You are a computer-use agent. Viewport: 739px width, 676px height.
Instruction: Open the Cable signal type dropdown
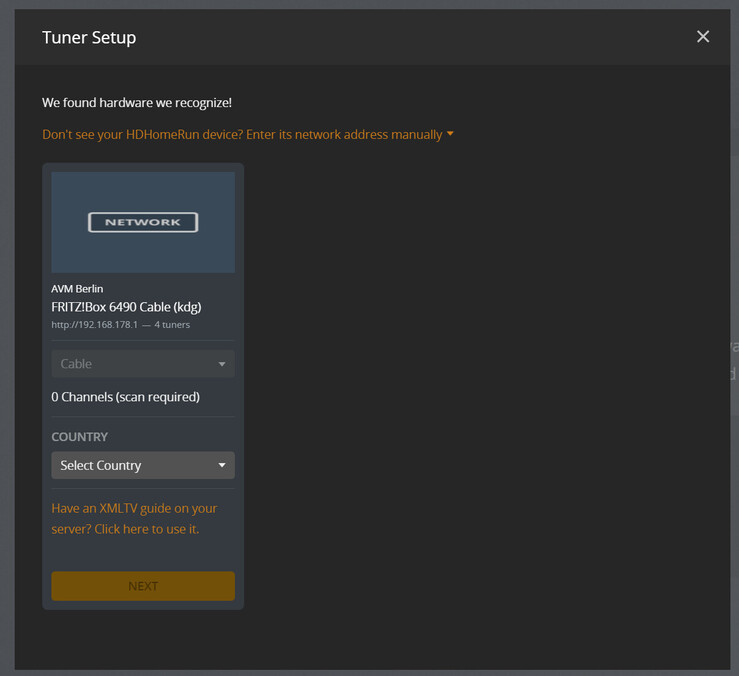[143, 363]
